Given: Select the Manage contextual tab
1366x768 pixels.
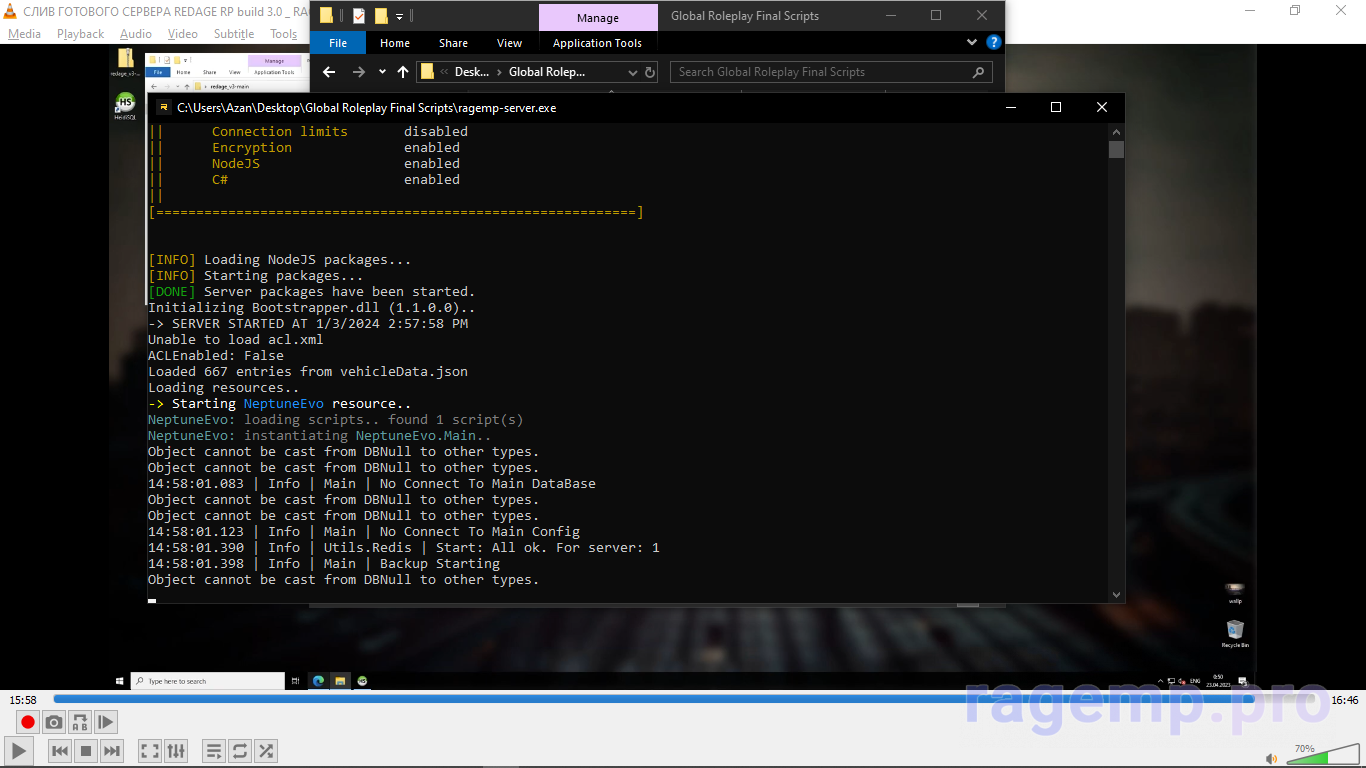Looking at the screenshot, I should (598, 18).
